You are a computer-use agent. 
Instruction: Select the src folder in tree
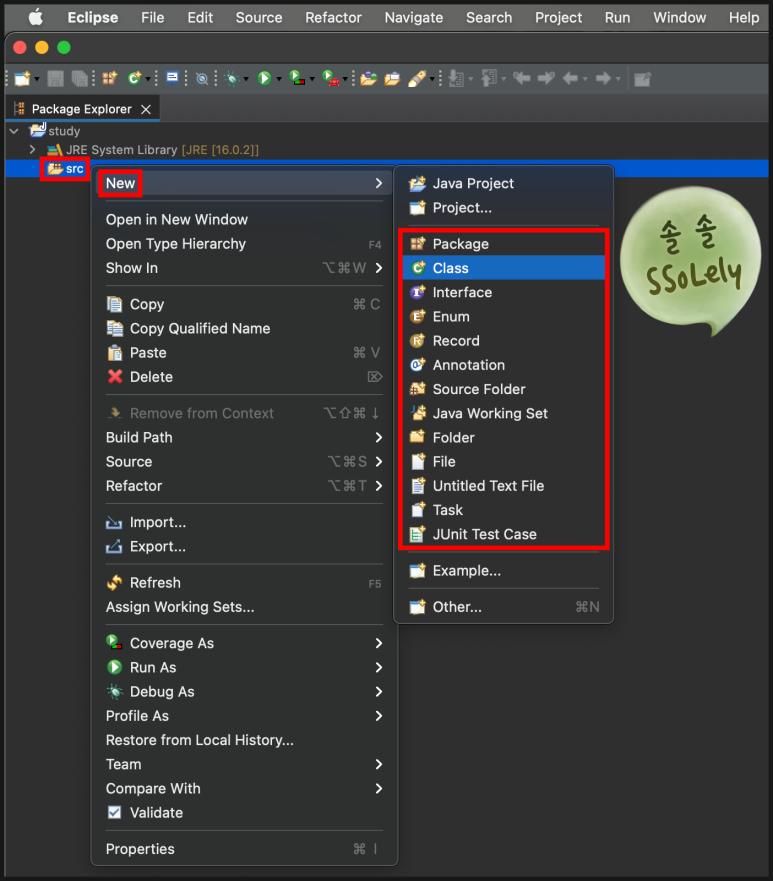pos(66,169)
